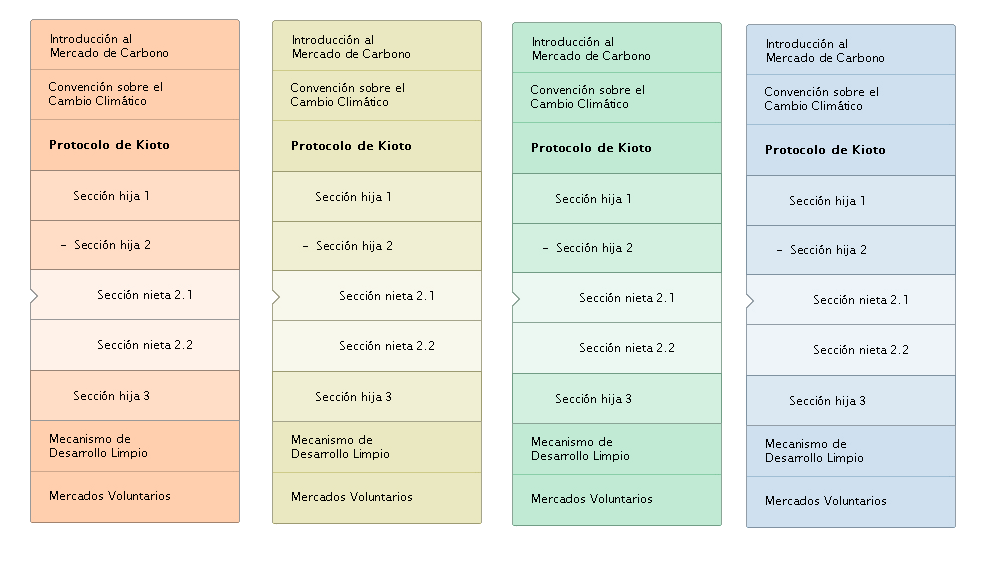Open Protocolo de Kioto in orange menu
The width and height of the screenshot is (1008, 579).
135,145
